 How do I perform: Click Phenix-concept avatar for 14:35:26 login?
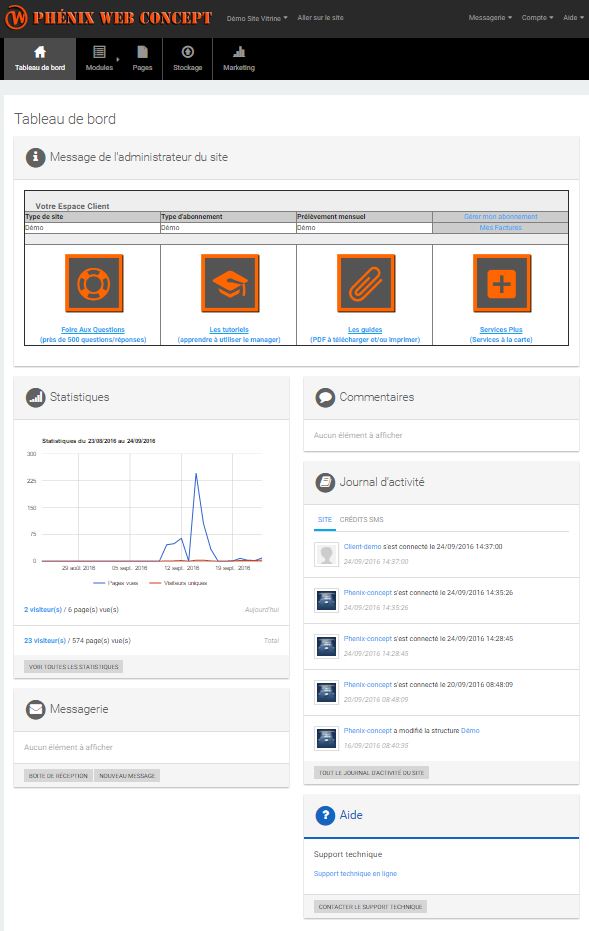click(326, 600)
